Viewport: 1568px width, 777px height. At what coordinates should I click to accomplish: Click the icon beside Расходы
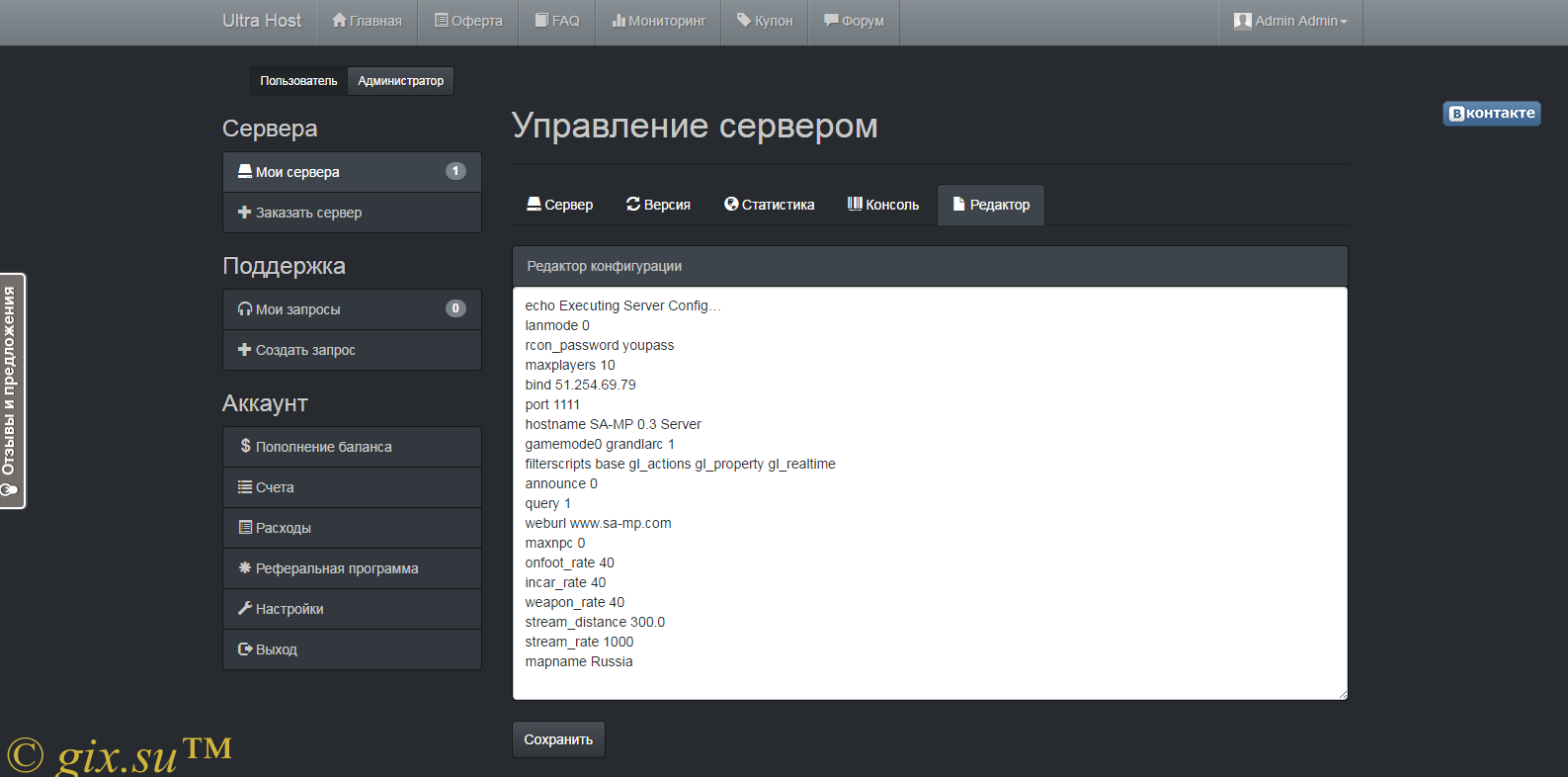tap(245, 527)
